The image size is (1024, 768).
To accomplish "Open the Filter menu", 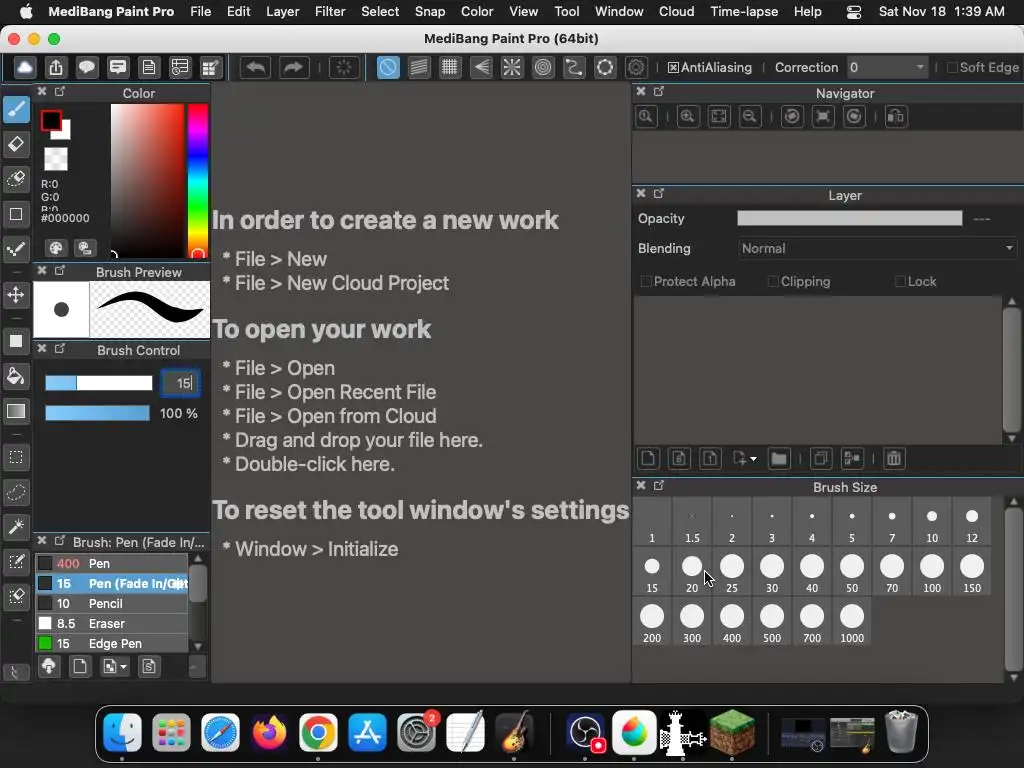I will pos(330,12).
